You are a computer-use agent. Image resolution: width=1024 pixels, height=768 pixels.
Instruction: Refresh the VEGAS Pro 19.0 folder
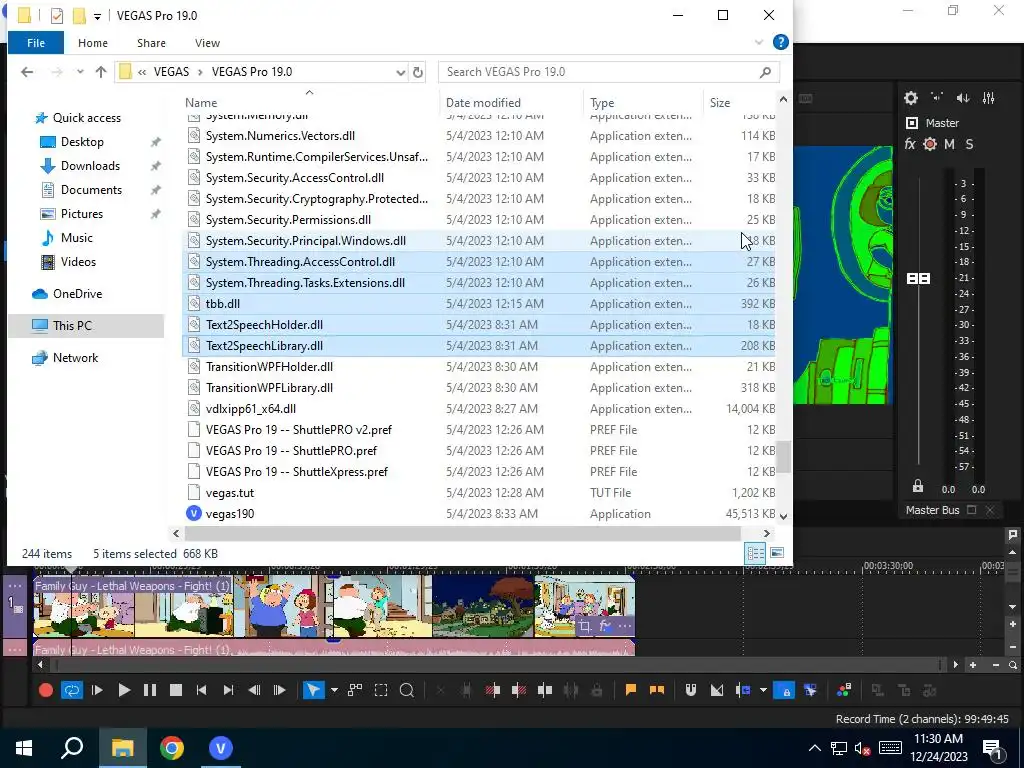[x=418, y=72]
